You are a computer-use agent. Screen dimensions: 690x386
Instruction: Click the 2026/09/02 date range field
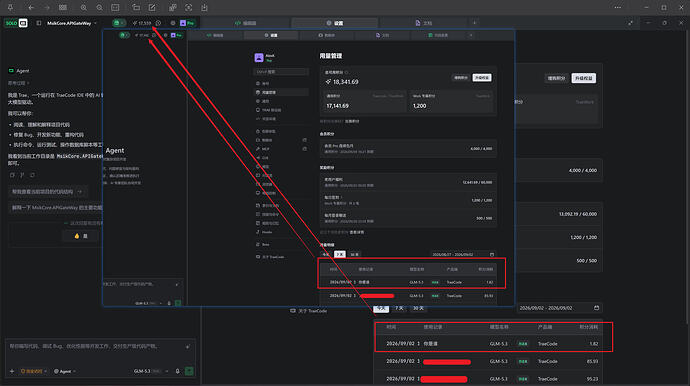559,308
